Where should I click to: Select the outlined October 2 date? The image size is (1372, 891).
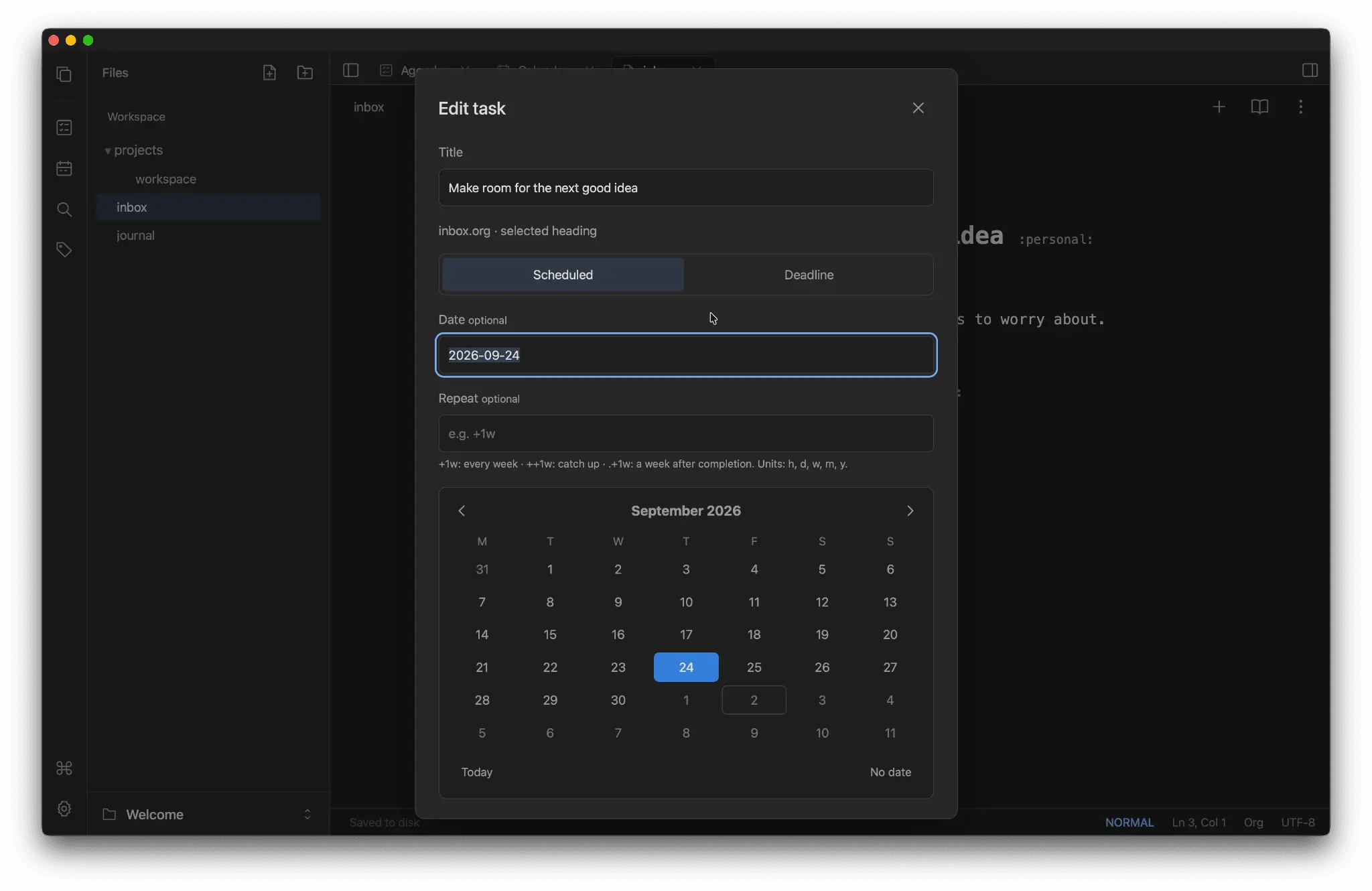[754, 700]
